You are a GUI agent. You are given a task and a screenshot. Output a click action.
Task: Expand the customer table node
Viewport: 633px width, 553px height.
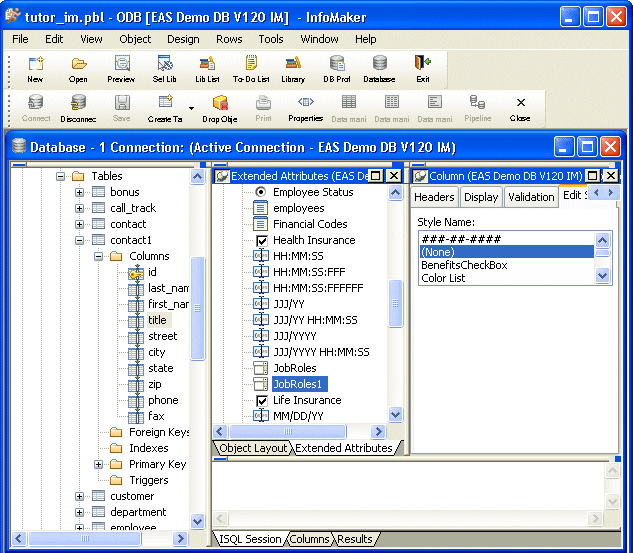click(80, 496)
